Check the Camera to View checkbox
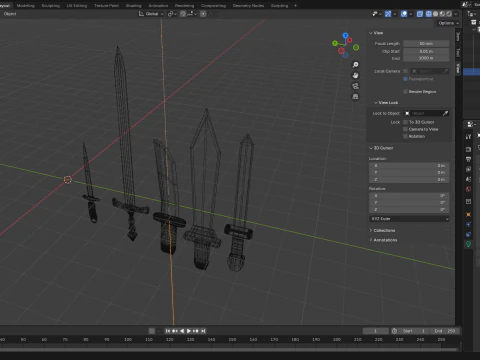This screenshot has height=360, width=480. coord(405,129)
